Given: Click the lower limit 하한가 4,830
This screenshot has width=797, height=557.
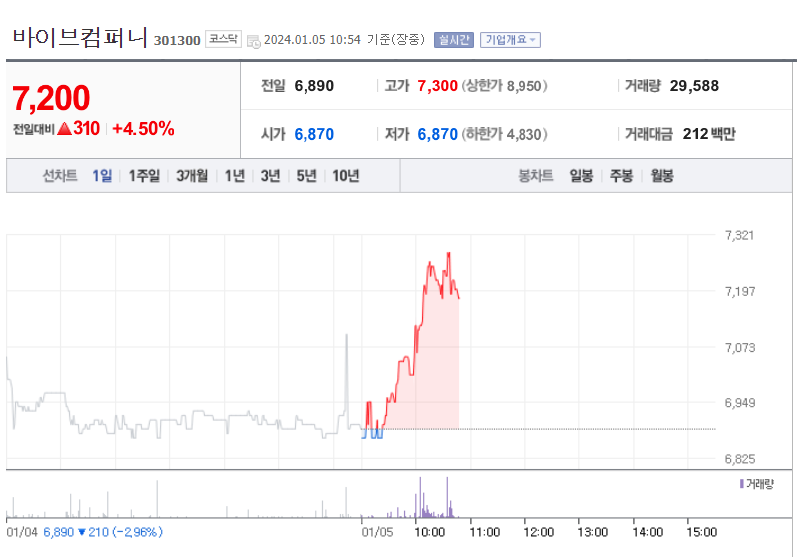Looking at the screenshot, I should click(504, 134).
